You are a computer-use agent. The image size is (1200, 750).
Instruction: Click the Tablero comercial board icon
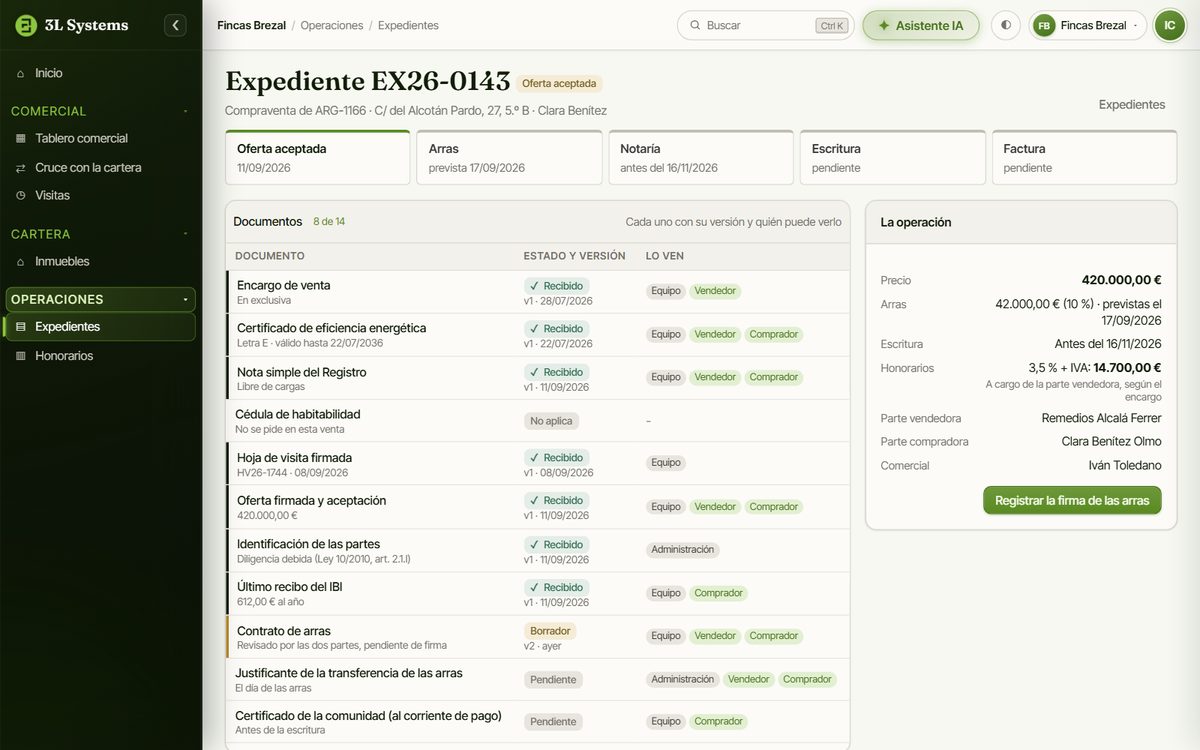click(21, 138)
